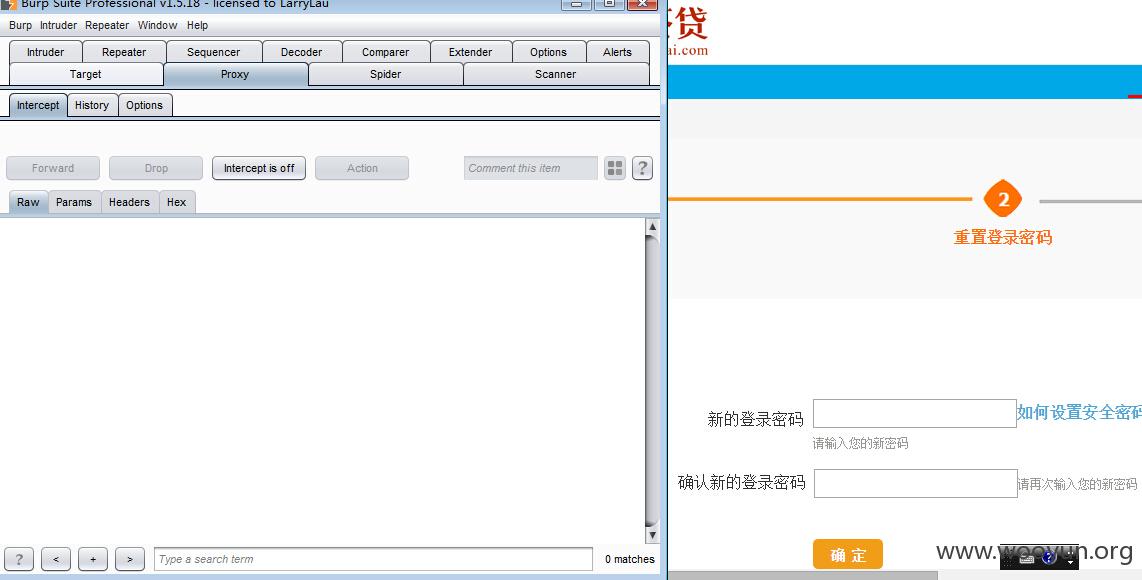
Task: Switch to the Sequencer tab
Action: [x=213, y=52]
